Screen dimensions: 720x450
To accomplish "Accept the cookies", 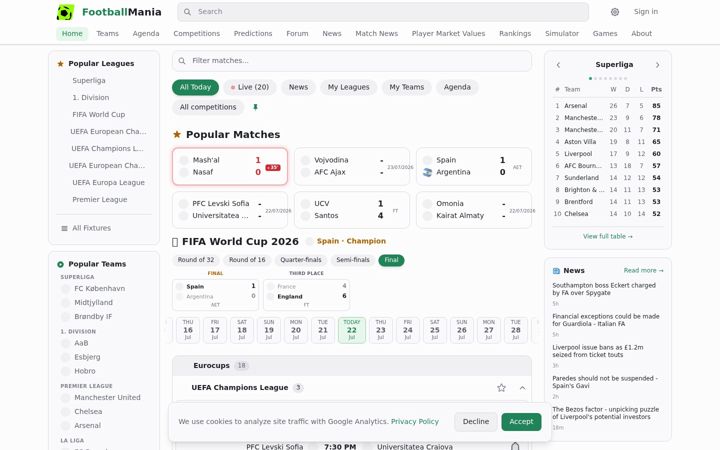I will click(x=521, y=422).
